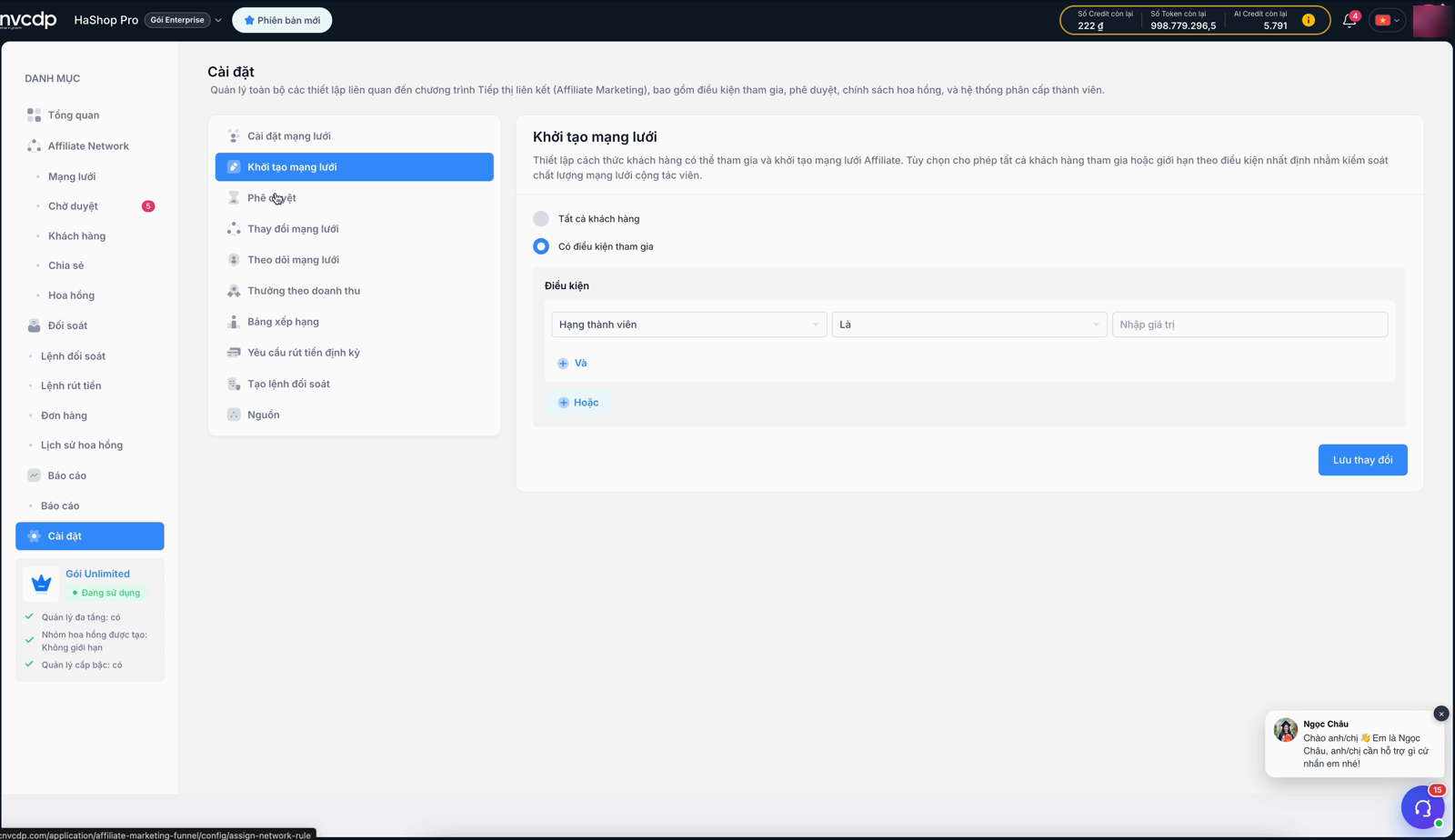
Task: Click the Cài đặt gear icon in sidebar
Action: (x=34, y=536)
